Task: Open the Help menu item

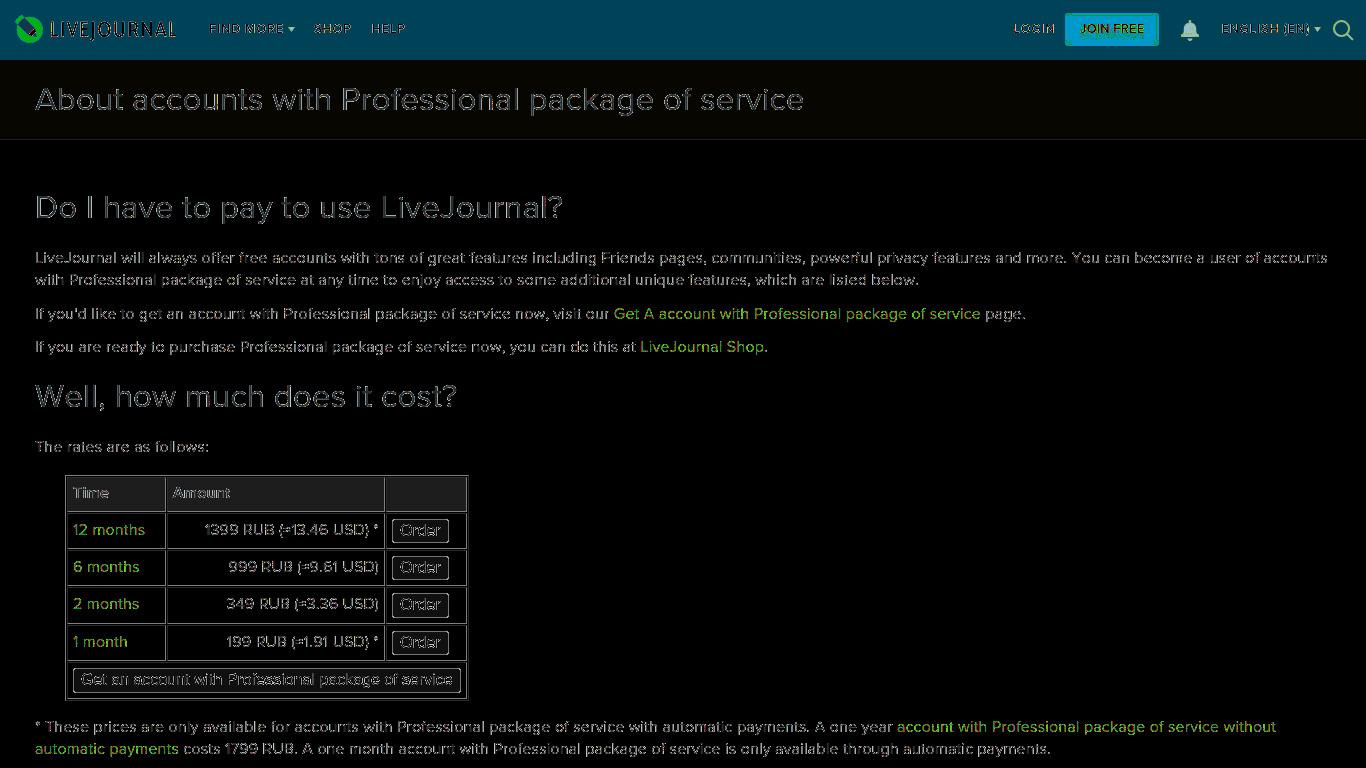Action: click(x=388, y=29)
